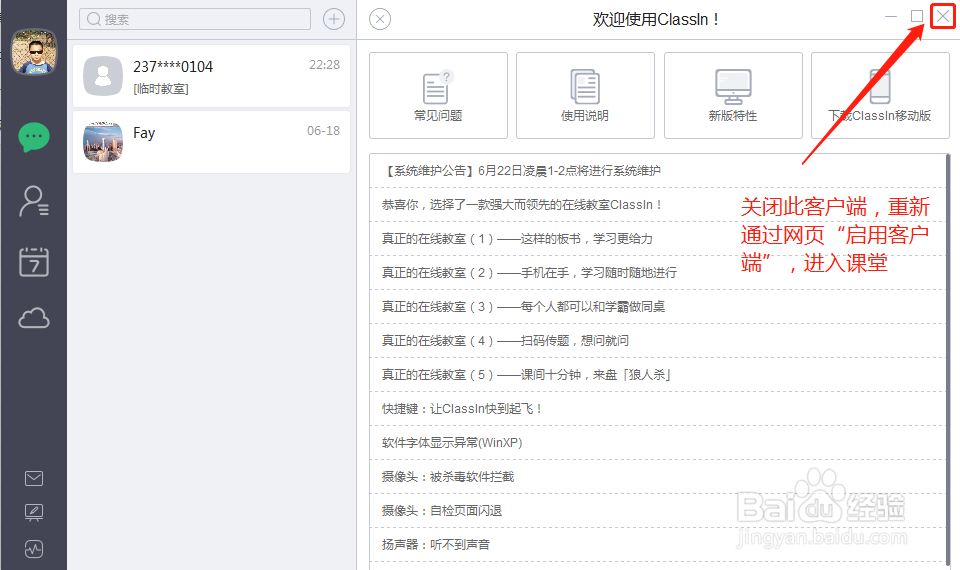960x570 pixels.
Task: Open chat with 237****0104
Action: (211, 77)
